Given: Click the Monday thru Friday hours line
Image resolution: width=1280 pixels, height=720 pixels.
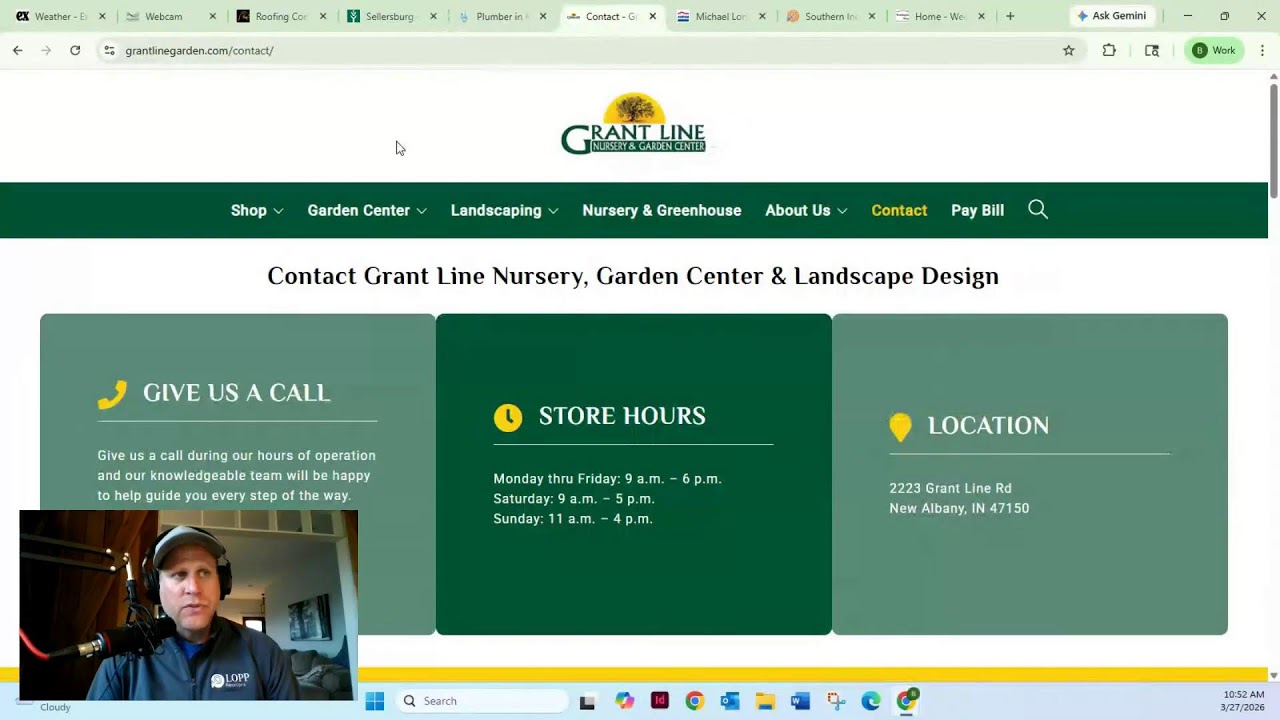Looking at the screenshot, I should pyautogui.click(x=607, y=478).
